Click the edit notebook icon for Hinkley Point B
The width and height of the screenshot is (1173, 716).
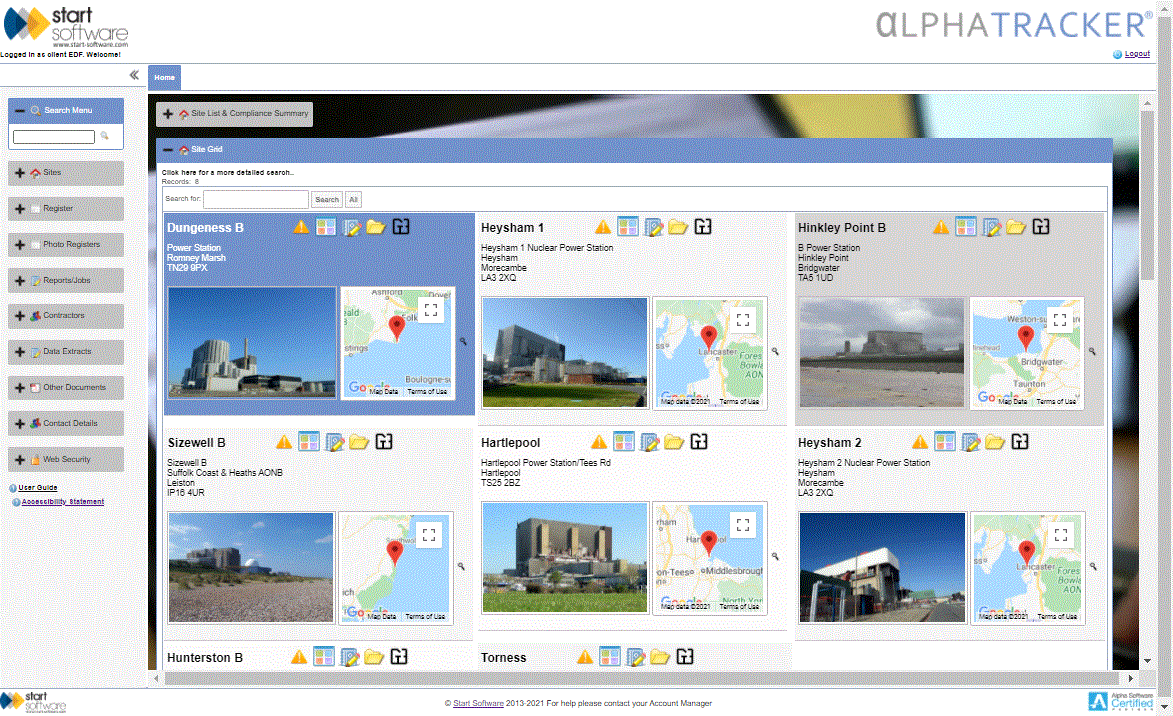(989, 227)
